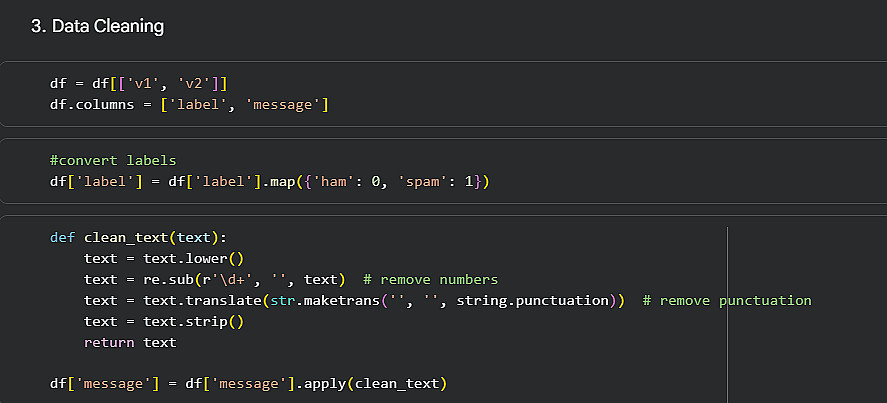Click the "#convert labels" comment
This screenshot has width=887, height=403.
(x=113, y=160)
